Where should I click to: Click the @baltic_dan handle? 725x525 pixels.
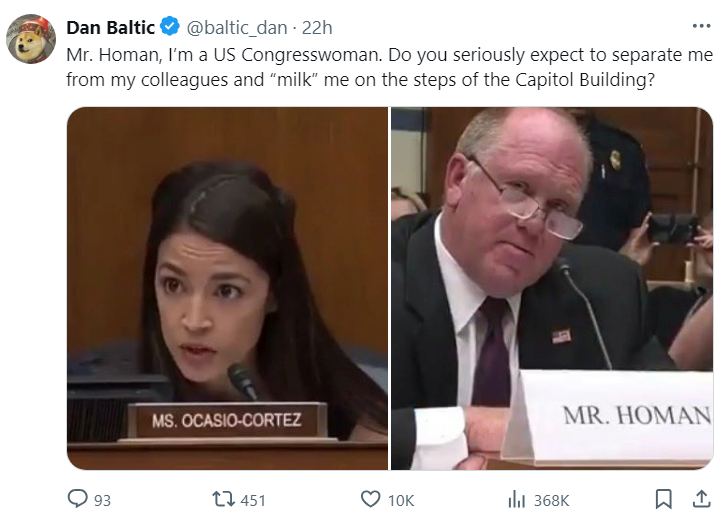click(237, 28)
